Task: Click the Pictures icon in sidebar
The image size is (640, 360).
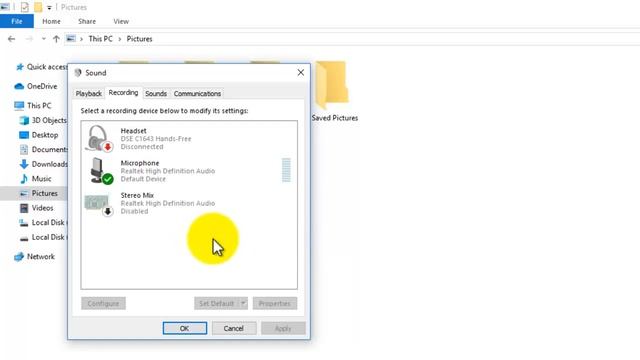Action: click(24, 193)
